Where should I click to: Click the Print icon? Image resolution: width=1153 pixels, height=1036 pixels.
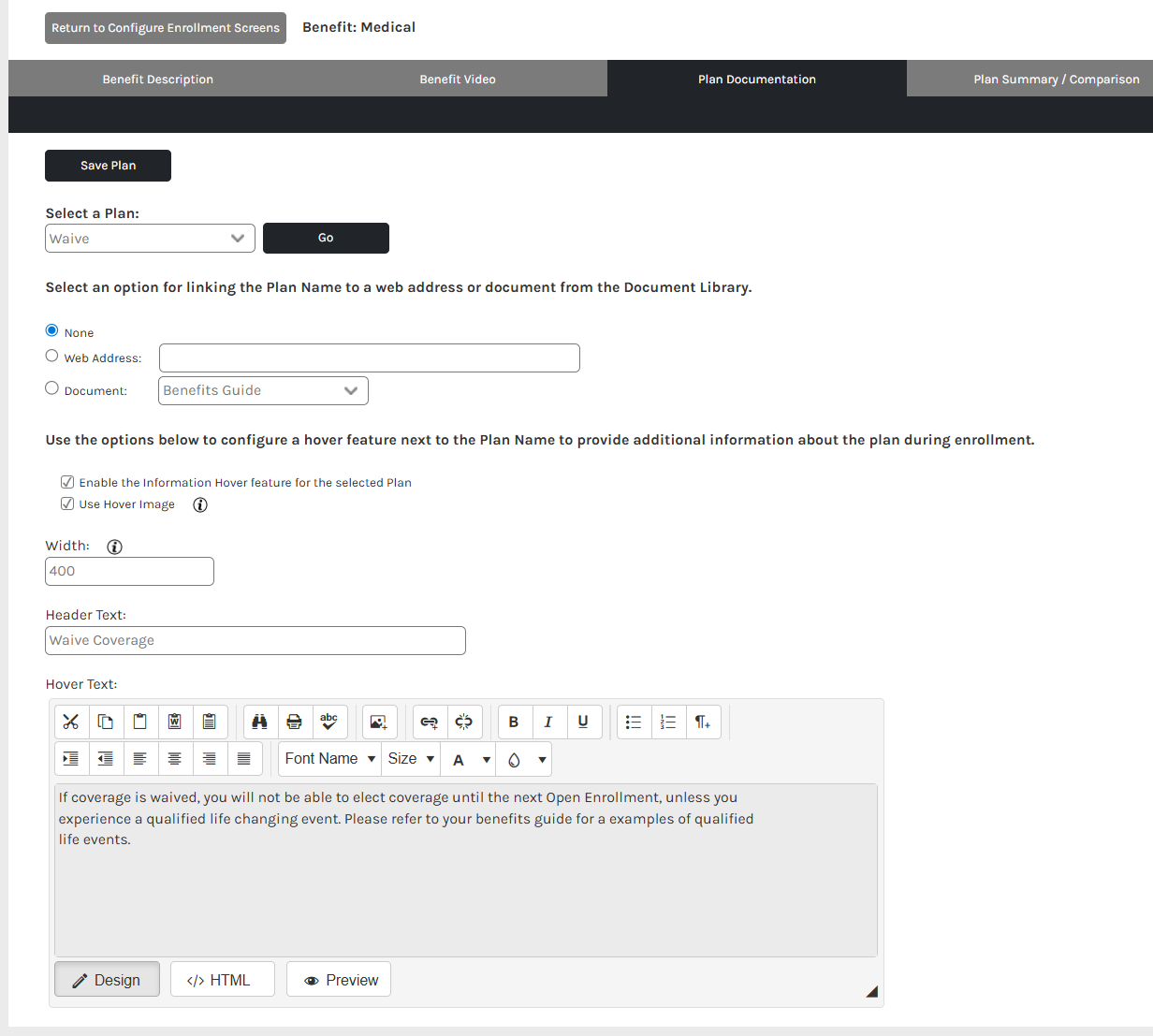coord(295,722)
